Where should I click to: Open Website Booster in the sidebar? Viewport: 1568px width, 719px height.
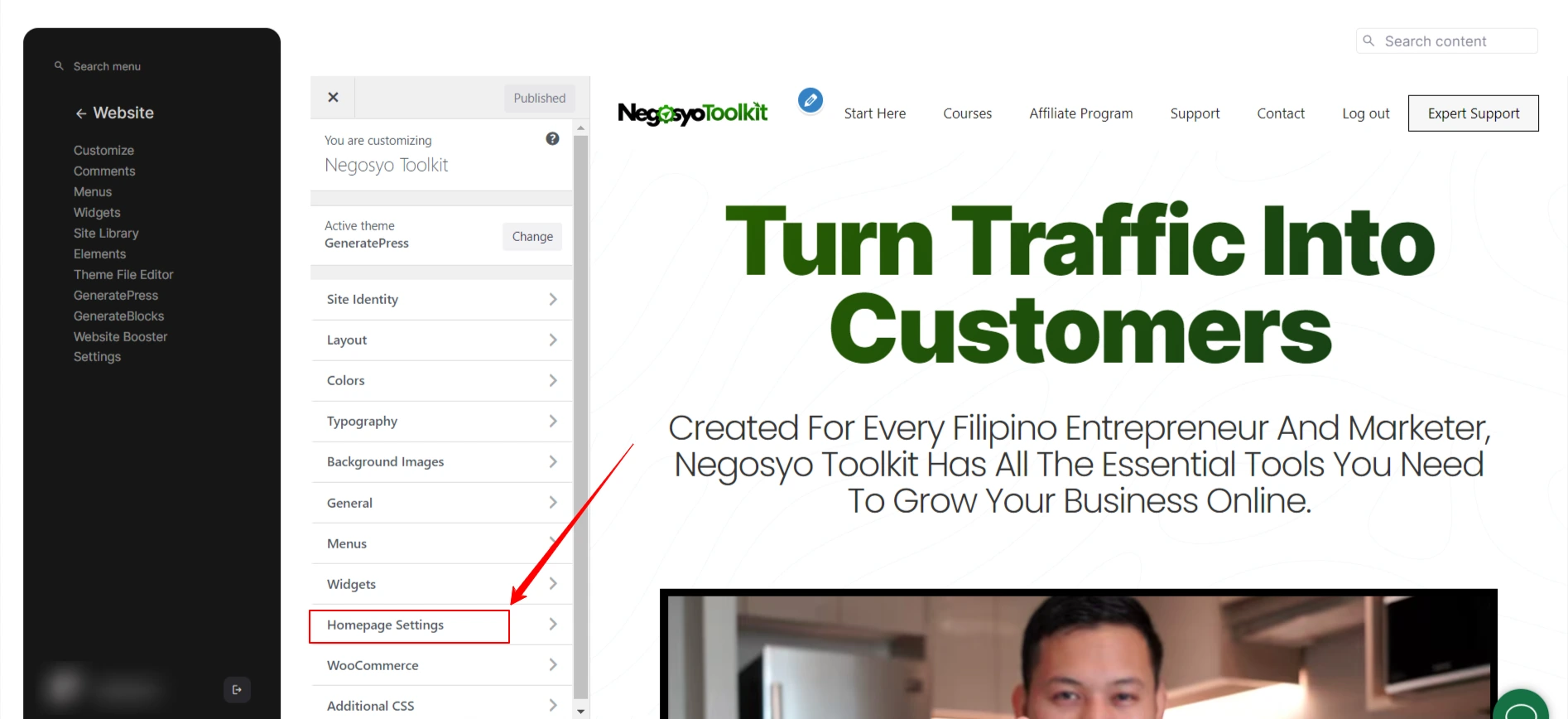(120, 336)
